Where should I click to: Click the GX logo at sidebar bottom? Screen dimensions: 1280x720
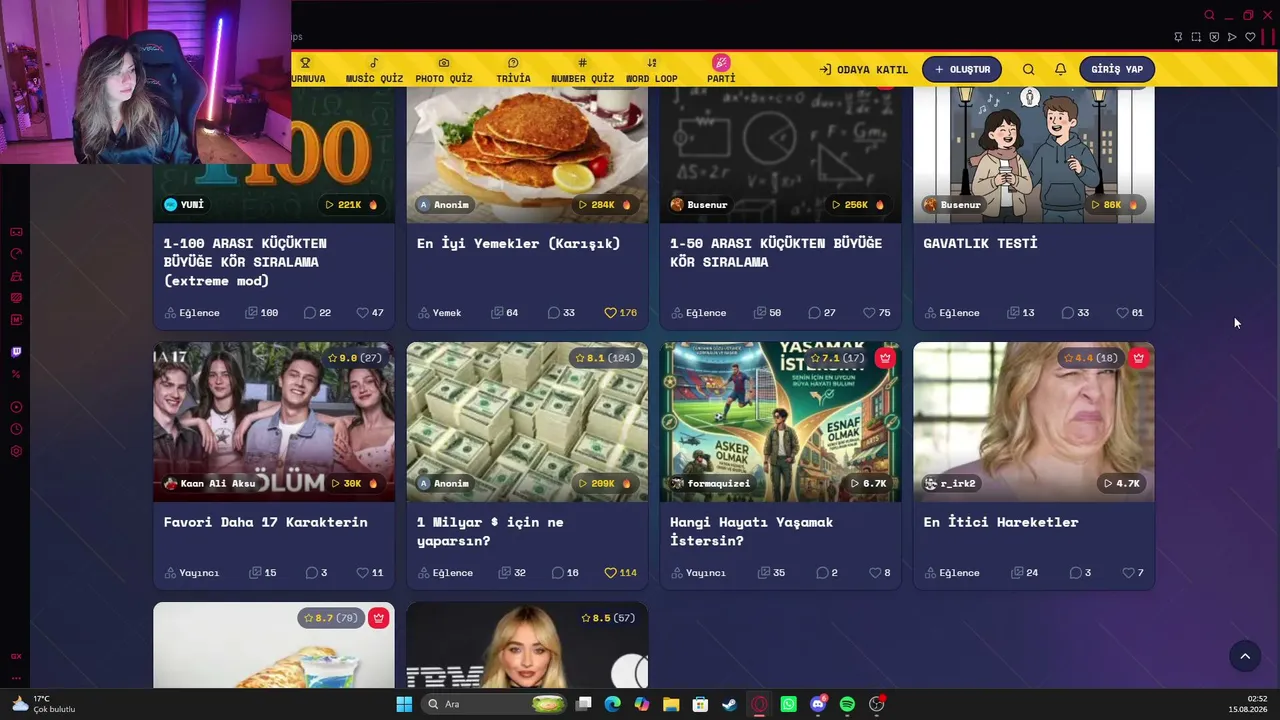pyautogui.click(x=16, y=656)
